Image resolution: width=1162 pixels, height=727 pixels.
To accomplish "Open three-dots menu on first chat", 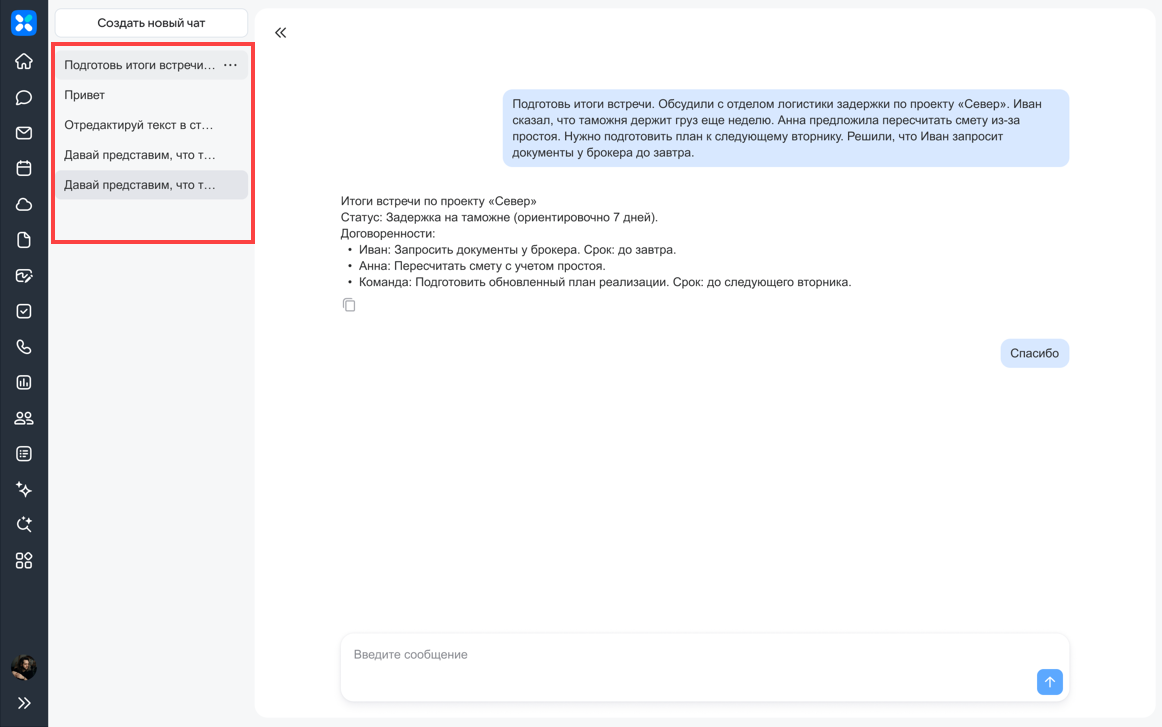I will tap(230, 65).
